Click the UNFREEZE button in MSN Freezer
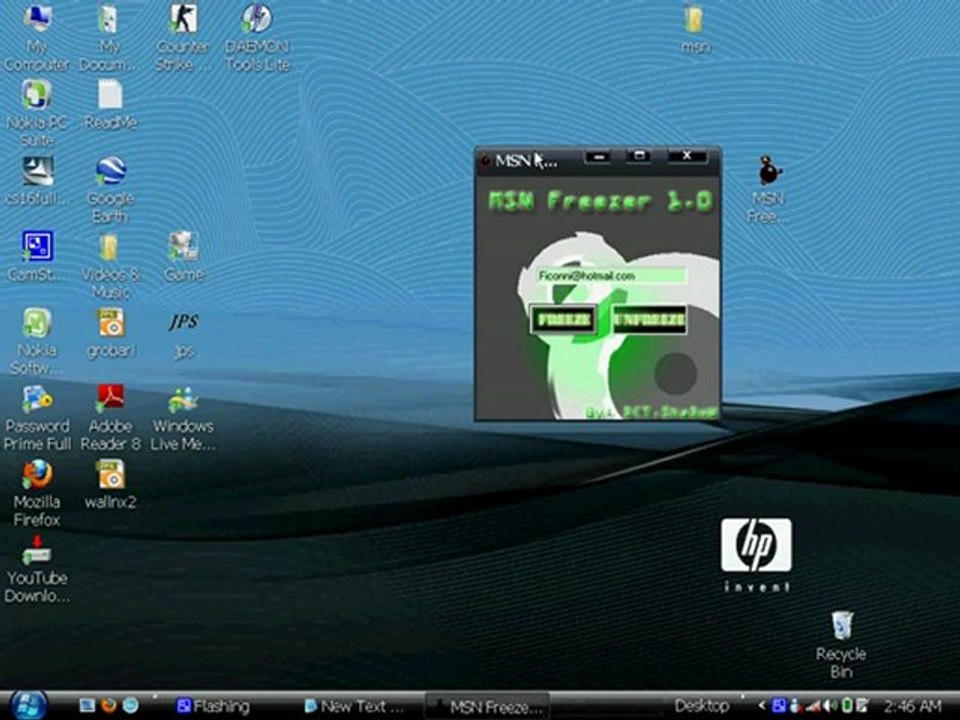The image size is (960, 720). (x=650, y=320)
